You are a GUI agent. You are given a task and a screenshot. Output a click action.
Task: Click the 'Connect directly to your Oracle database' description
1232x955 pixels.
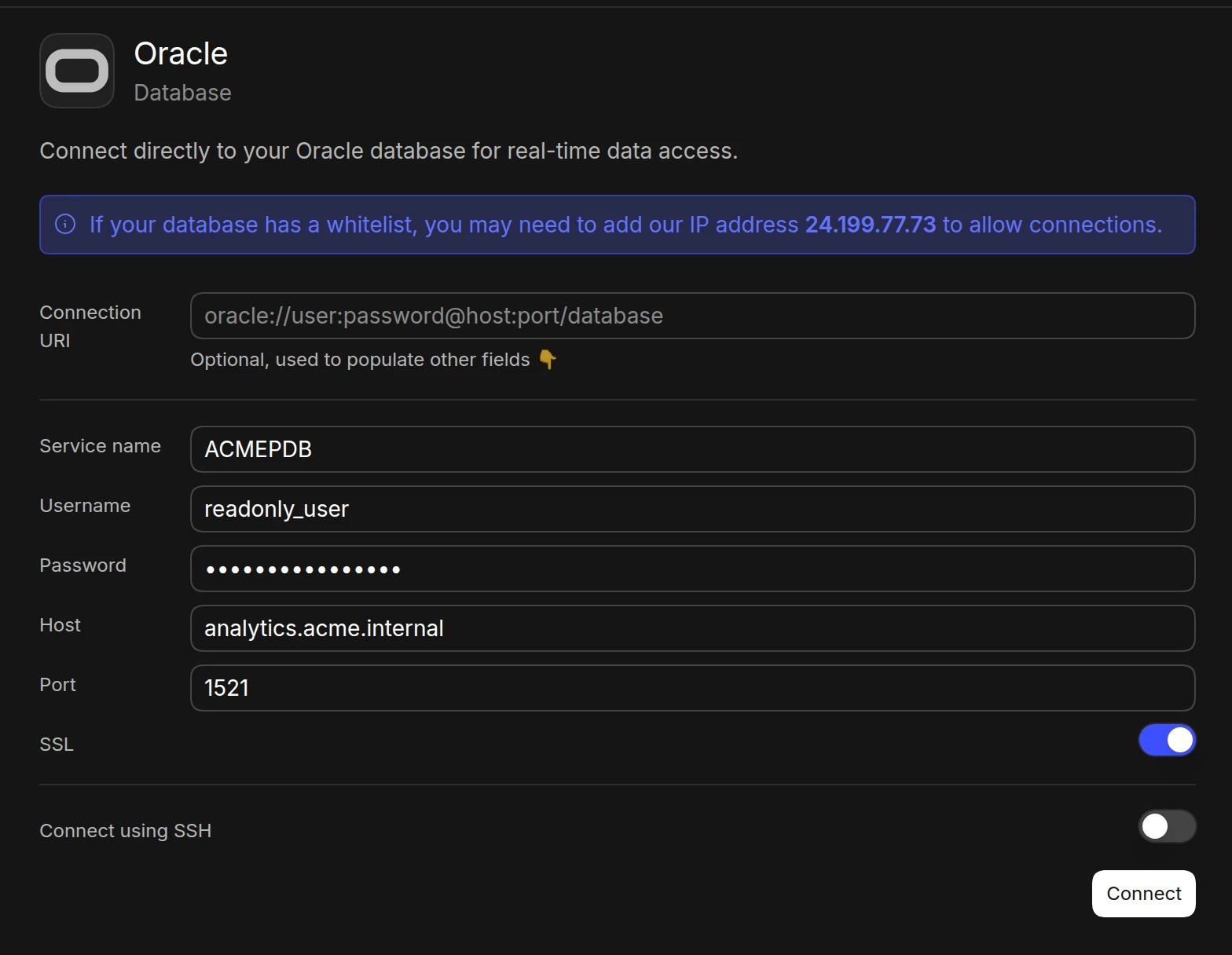389,151
